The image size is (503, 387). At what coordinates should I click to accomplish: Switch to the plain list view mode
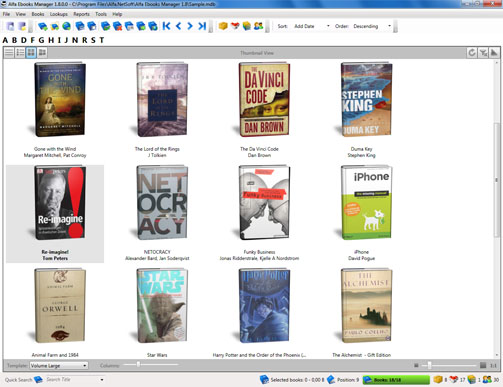click(x=9, y=52)
